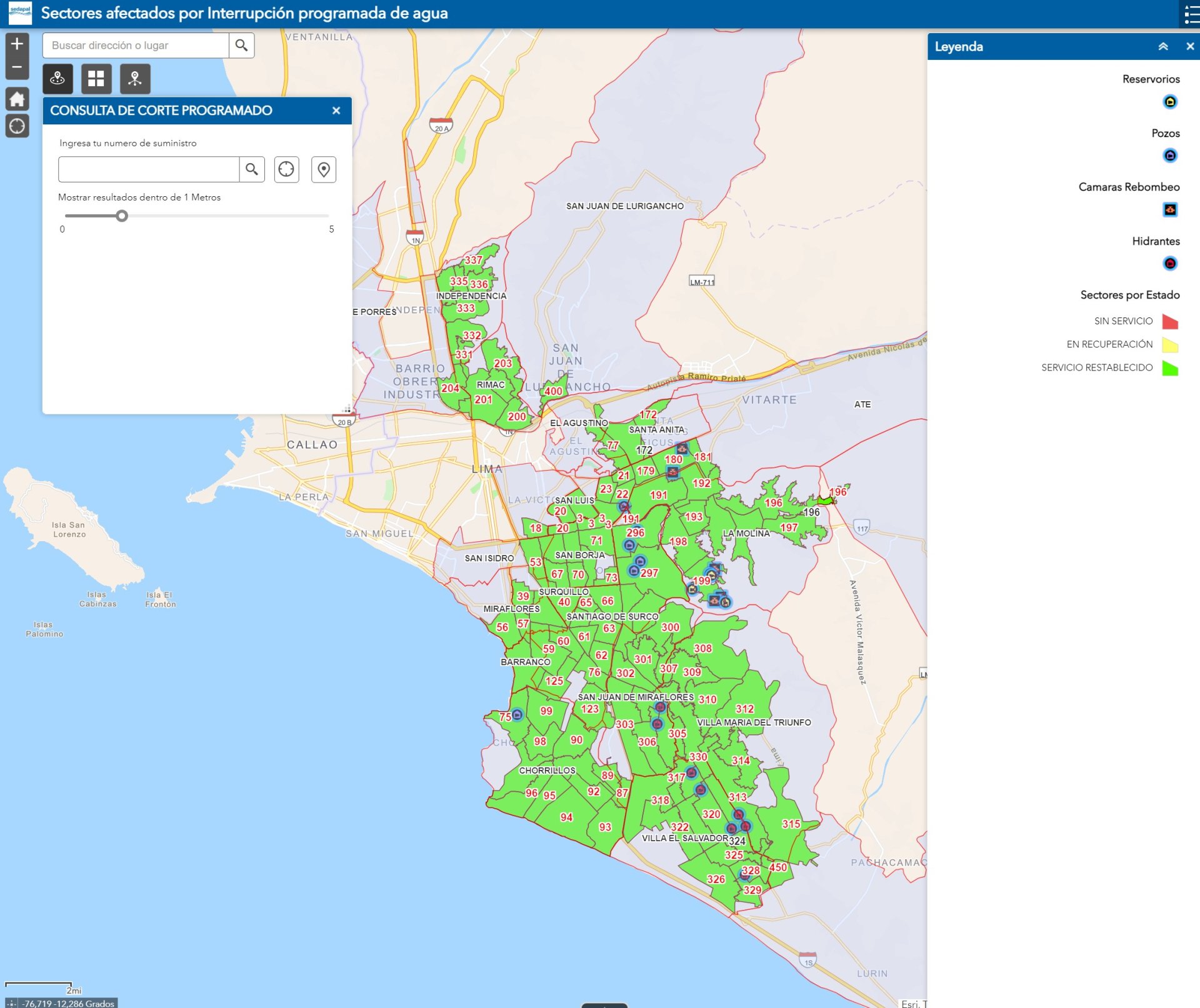
Task: Click the pozo marker beside sector 75
Action: point(517,715)
